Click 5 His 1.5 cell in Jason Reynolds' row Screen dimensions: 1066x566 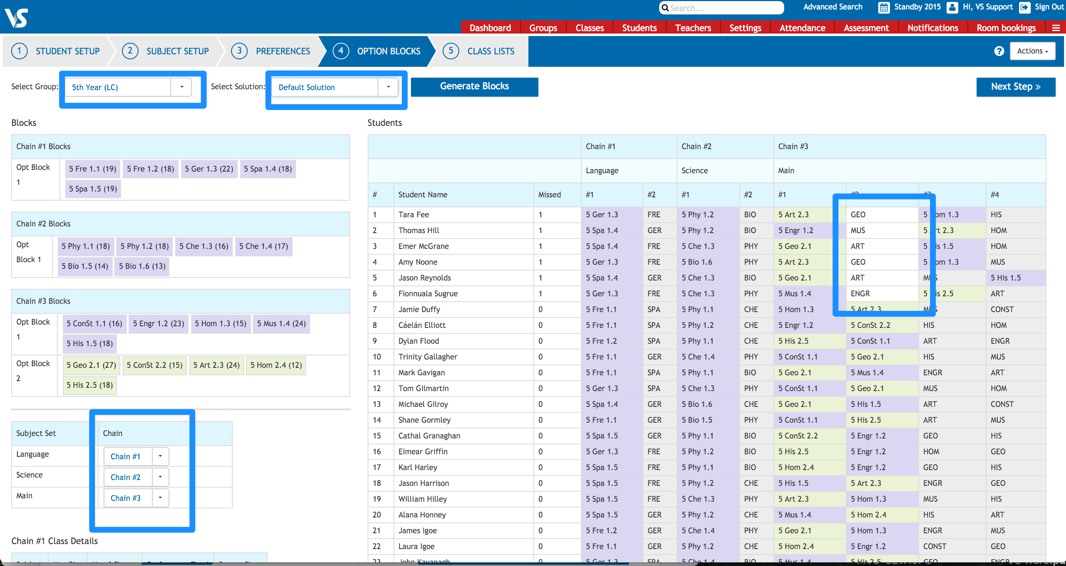1016,278
